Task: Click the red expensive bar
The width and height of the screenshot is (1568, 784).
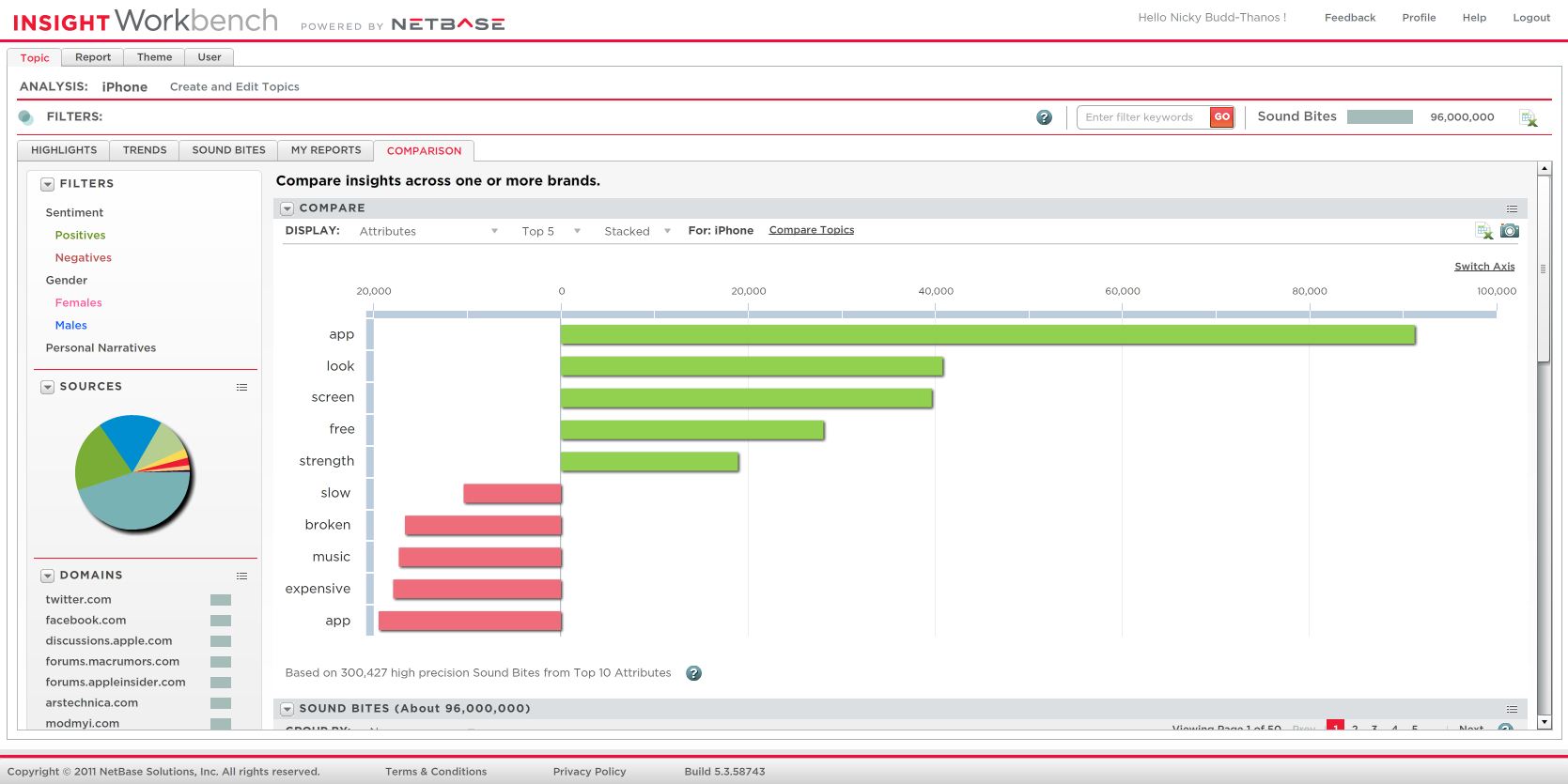Action: 477,590
